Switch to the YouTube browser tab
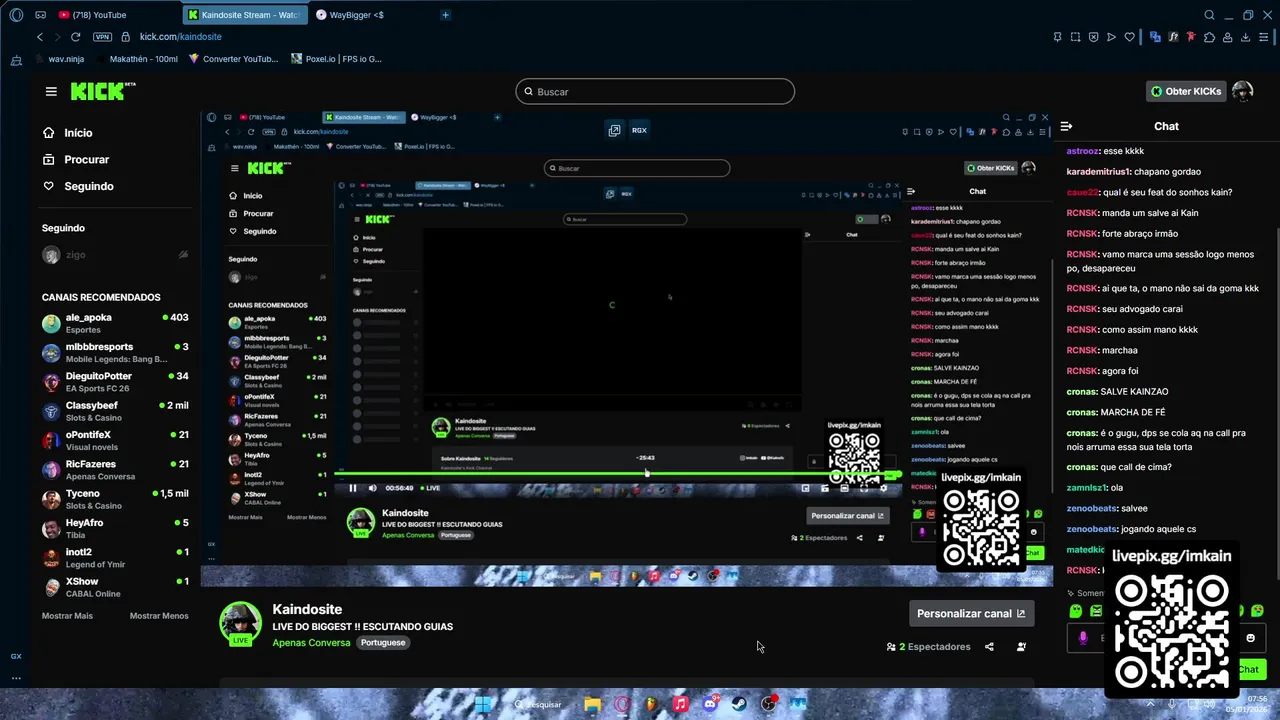Viewport: 1280px width, 720px height. (x=92, y=15)
